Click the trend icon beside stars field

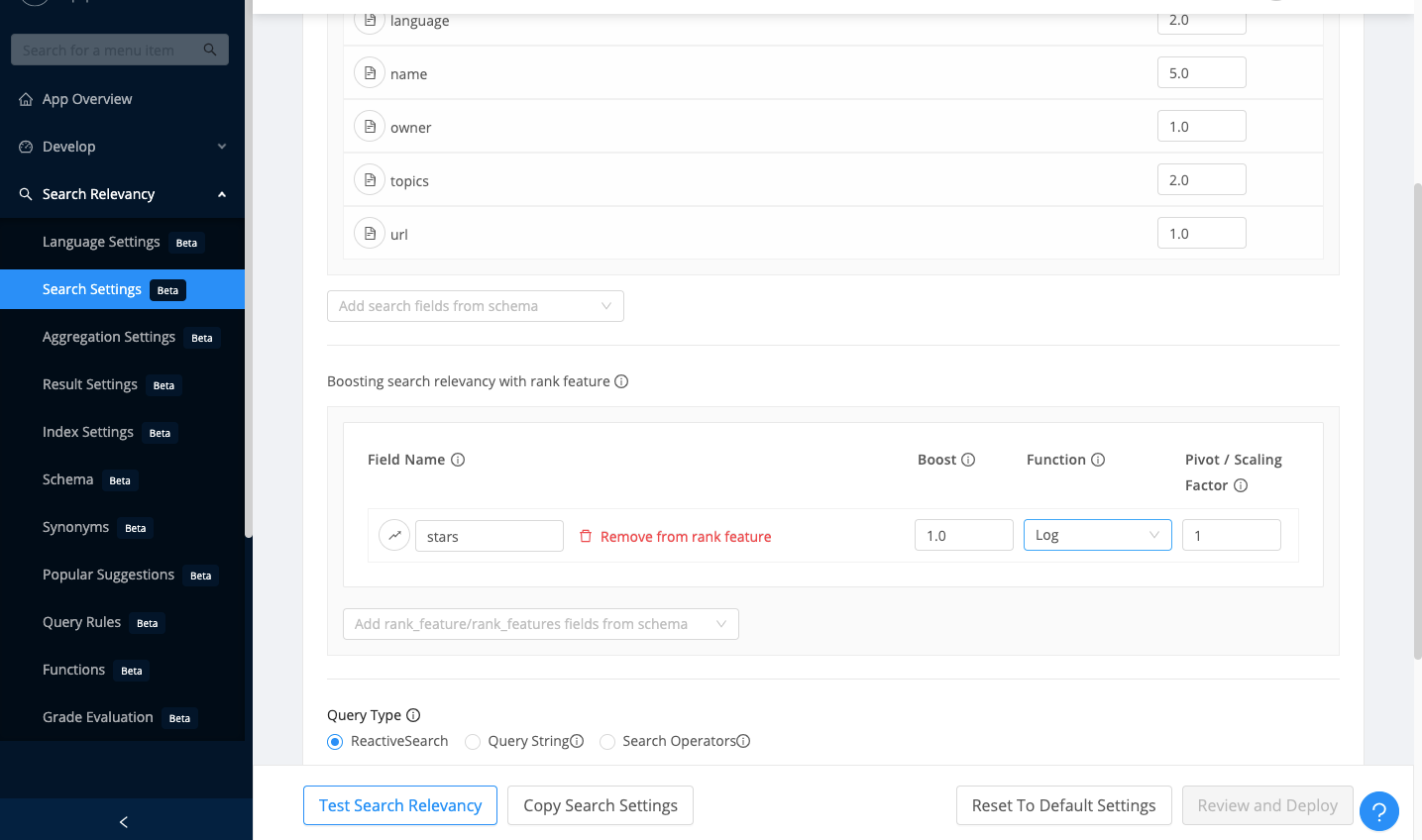coord(394,536)
